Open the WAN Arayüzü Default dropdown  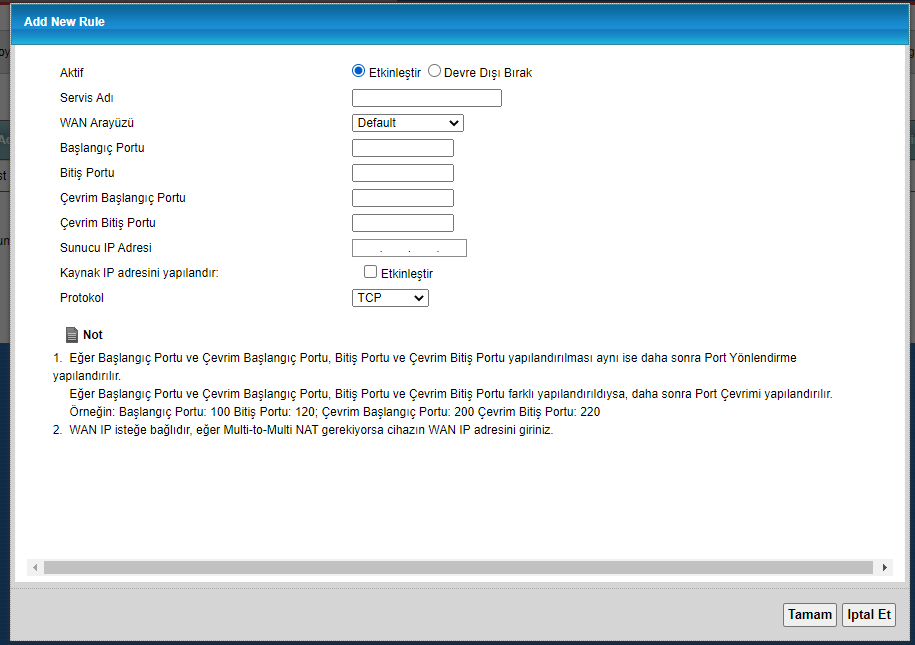408,123
